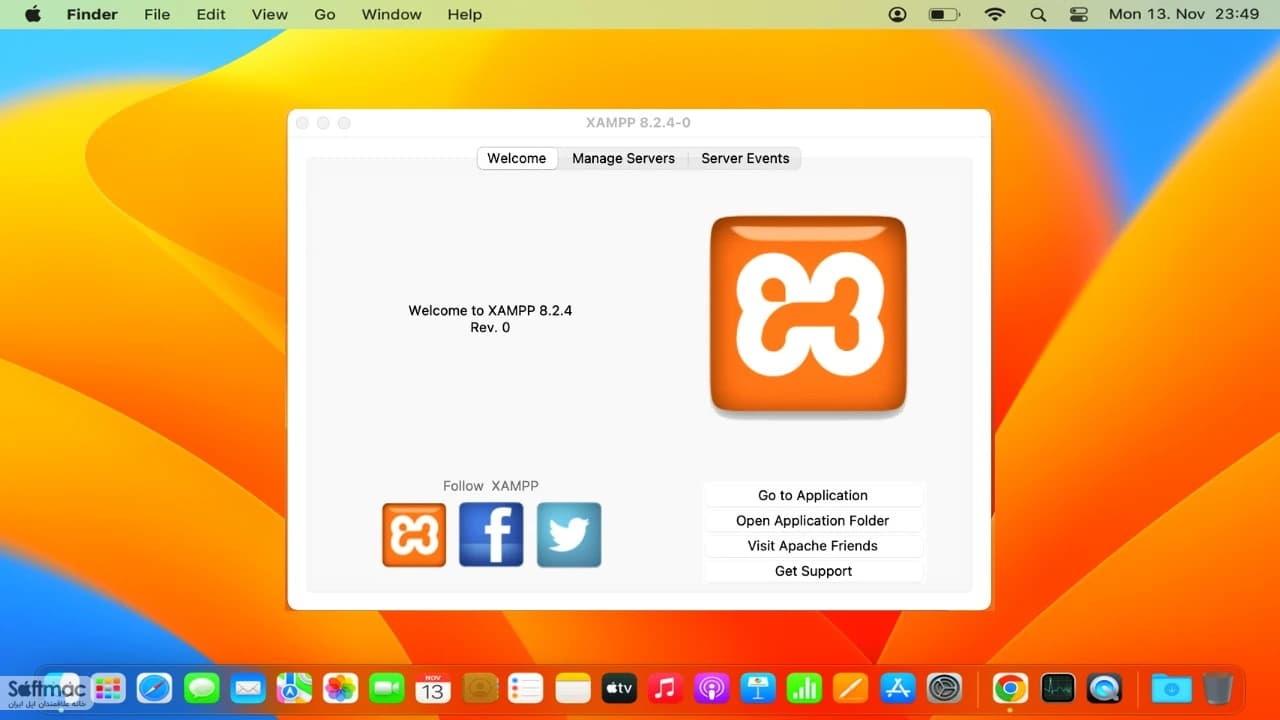Open System Settings from the Dock
1280x720 pixels.
tap(944, 688)
